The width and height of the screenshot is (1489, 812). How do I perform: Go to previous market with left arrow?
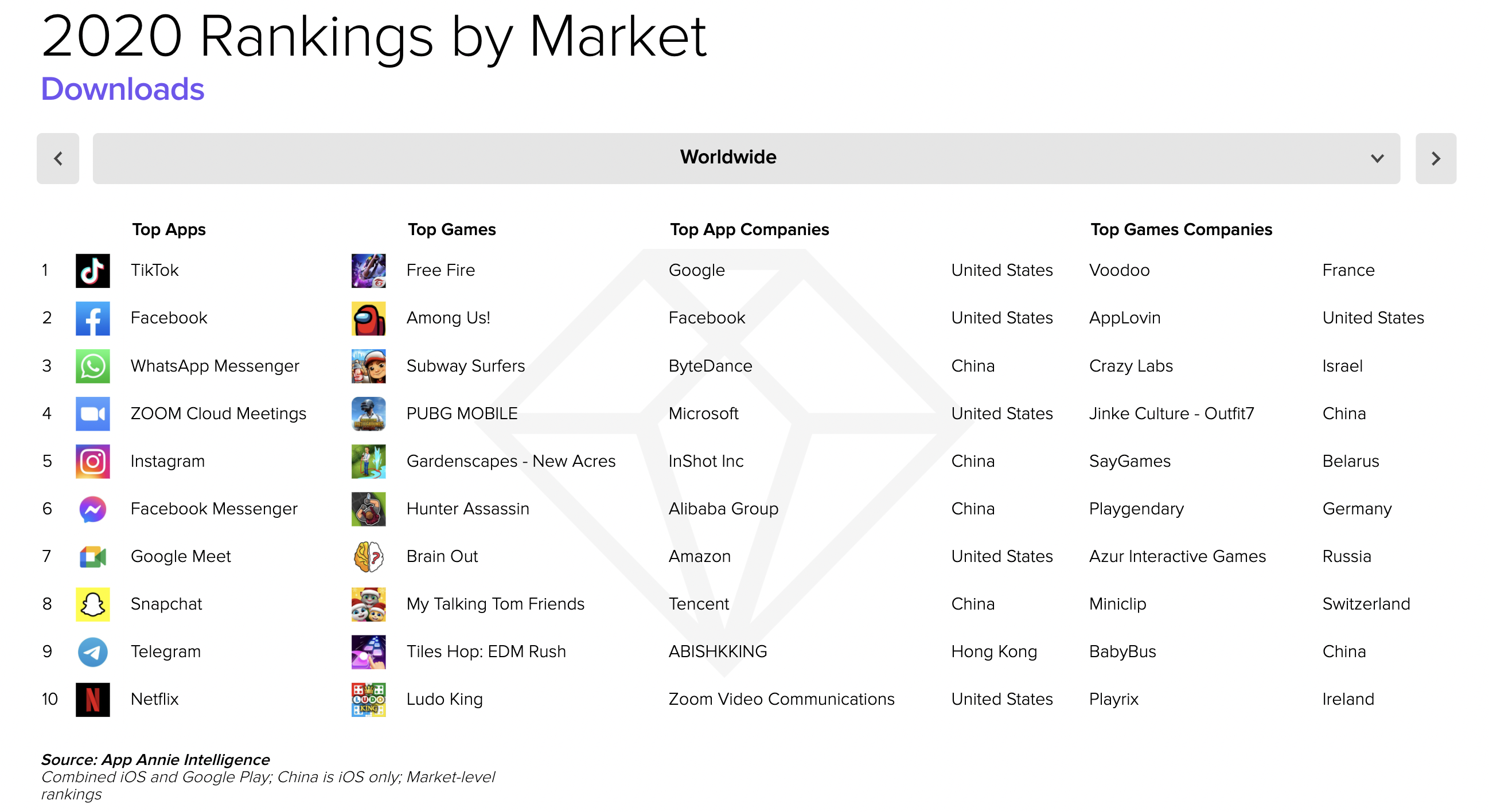pyautogui.click(x=58, y=158)
